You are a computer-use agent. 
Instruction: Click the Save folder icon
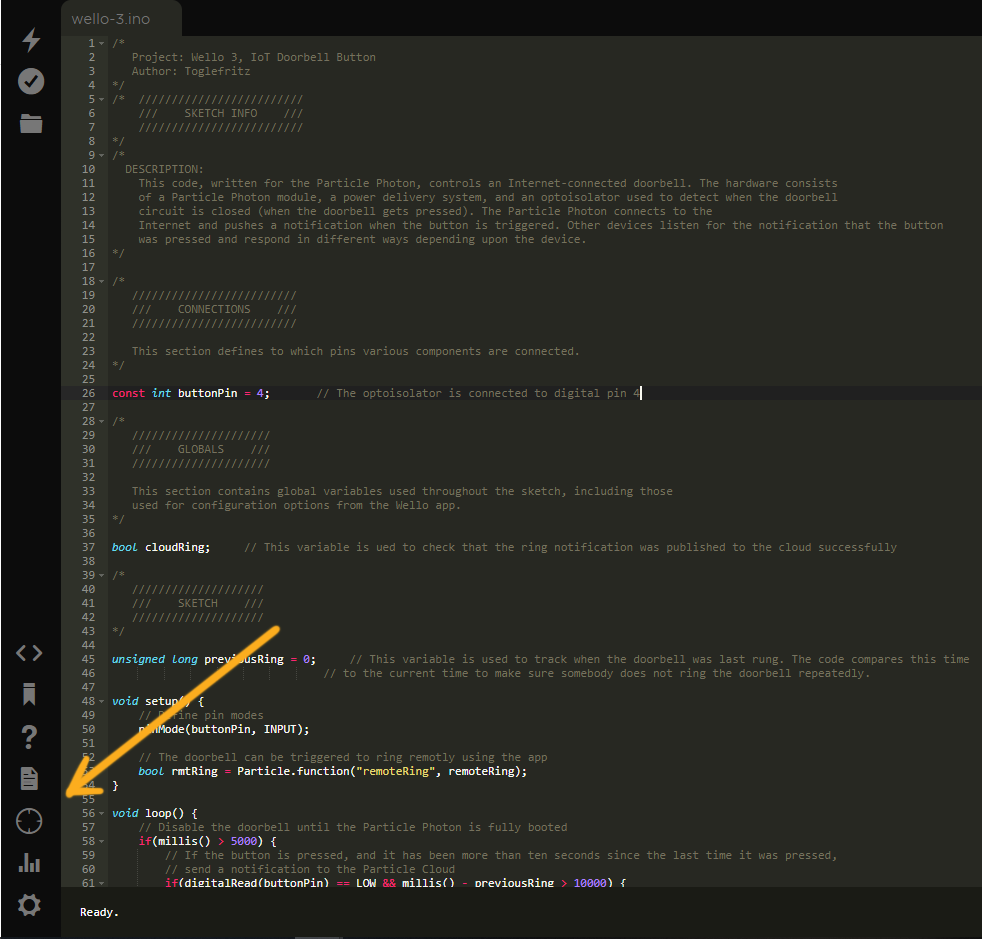coord(31,123)
